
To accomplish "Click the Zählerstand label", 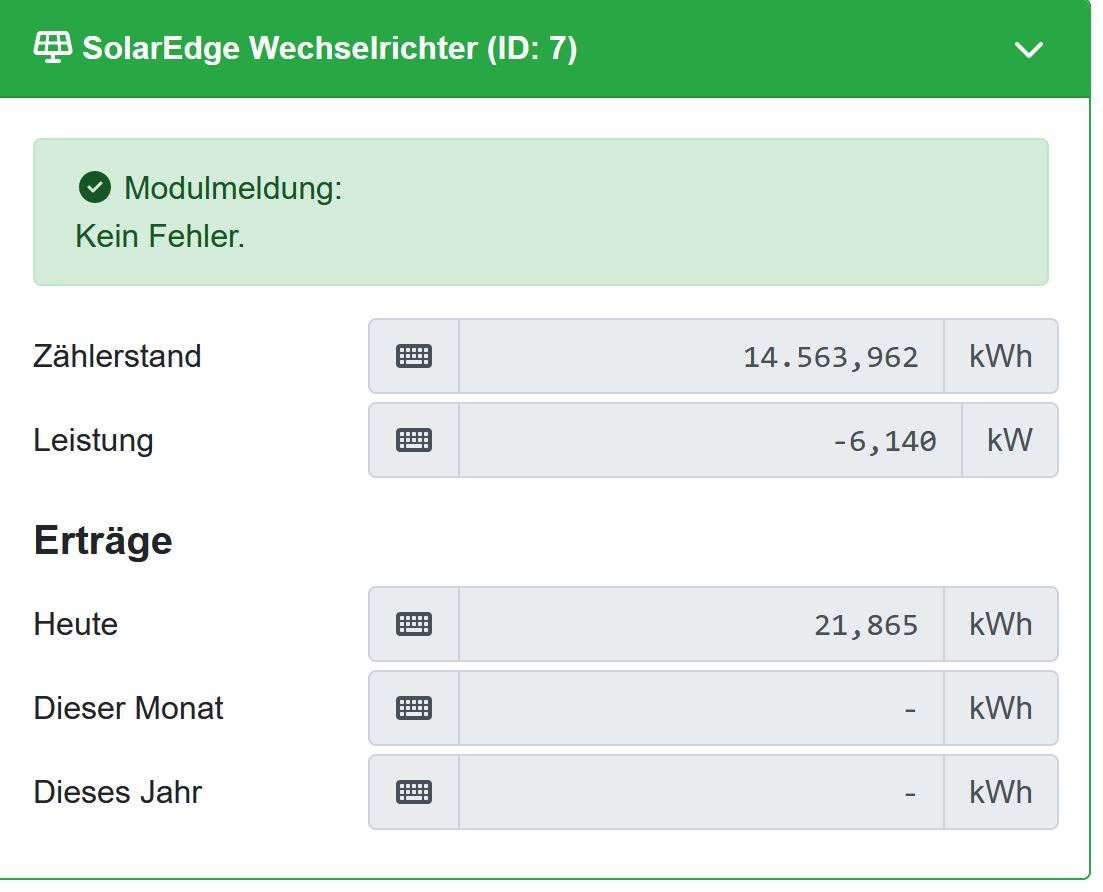I will [x=117, y=356].
